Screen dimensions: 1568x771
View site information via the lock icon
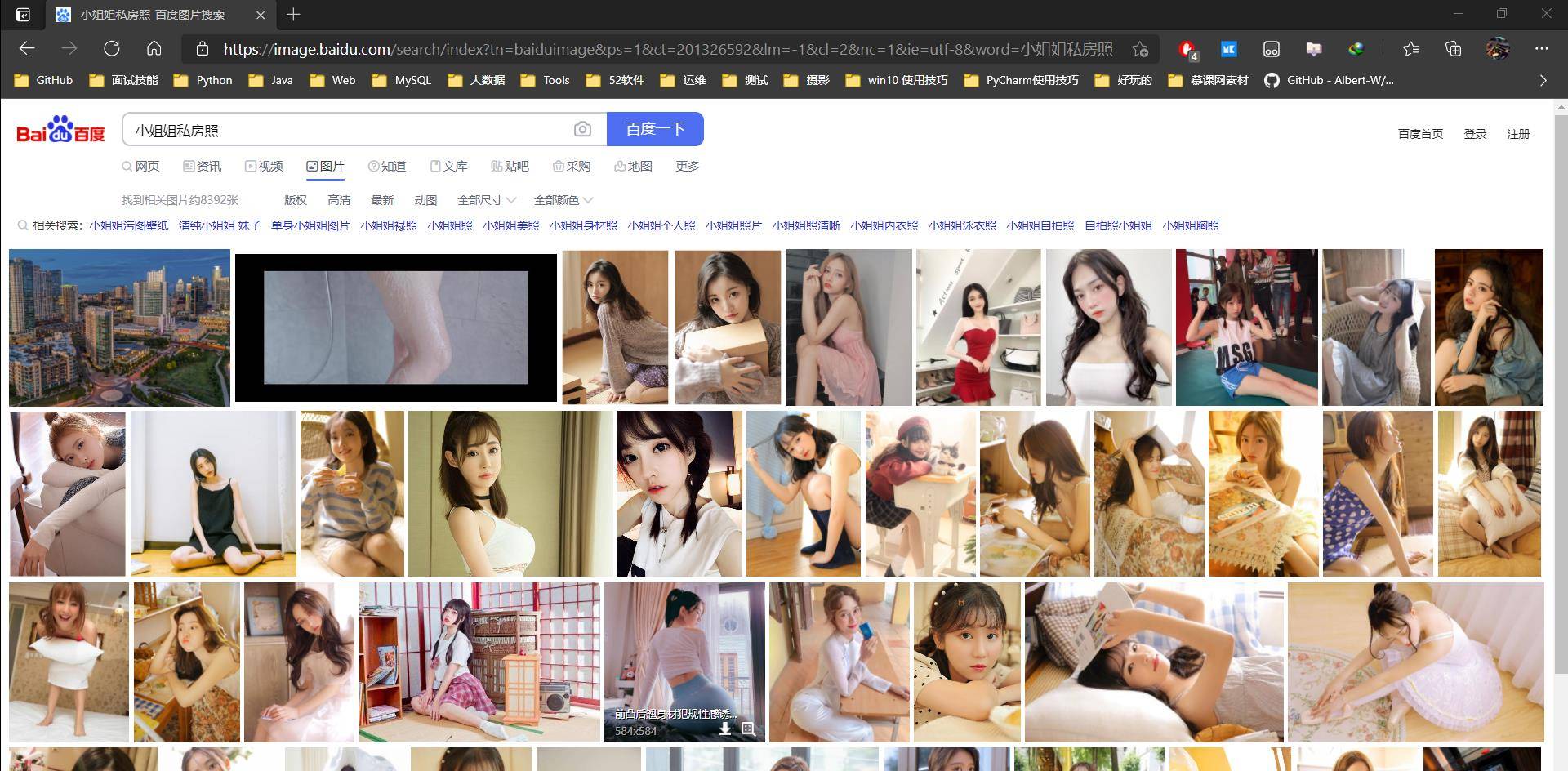point(203,49)
